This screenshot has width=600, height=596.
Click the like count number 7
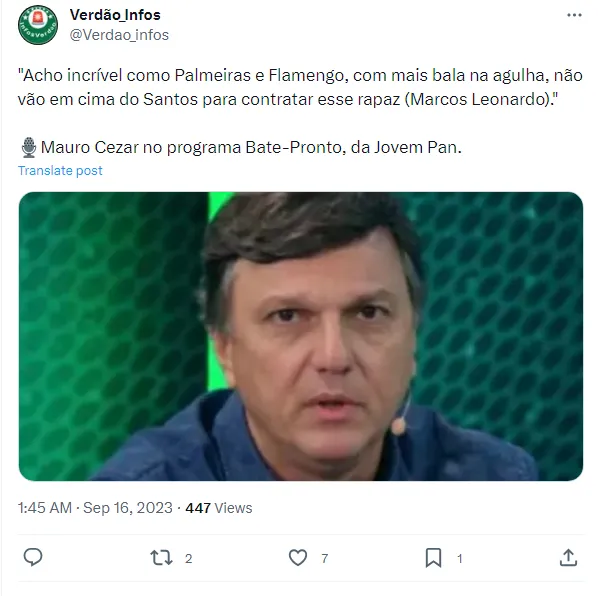click(324, 559)
